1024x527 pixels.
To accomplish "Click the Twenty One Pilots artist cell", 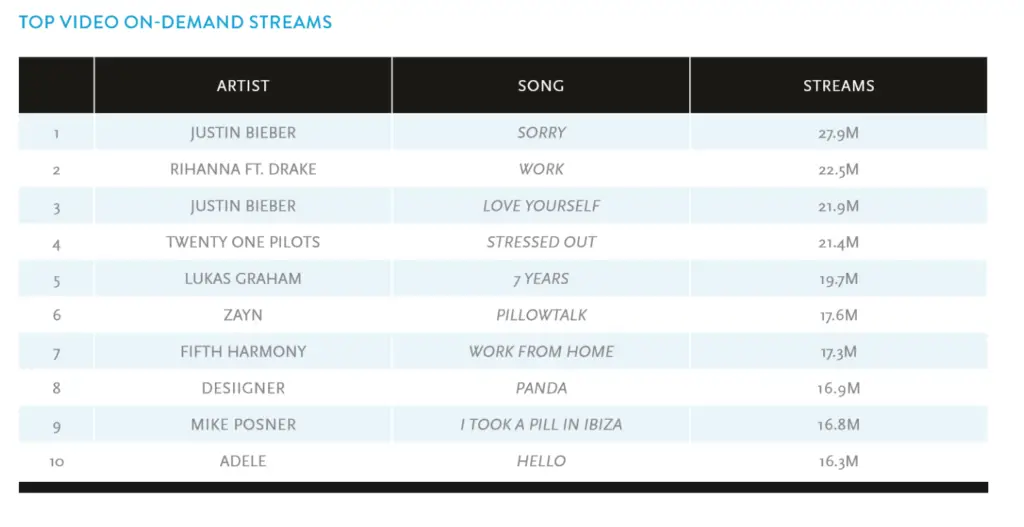I will 243,242.
